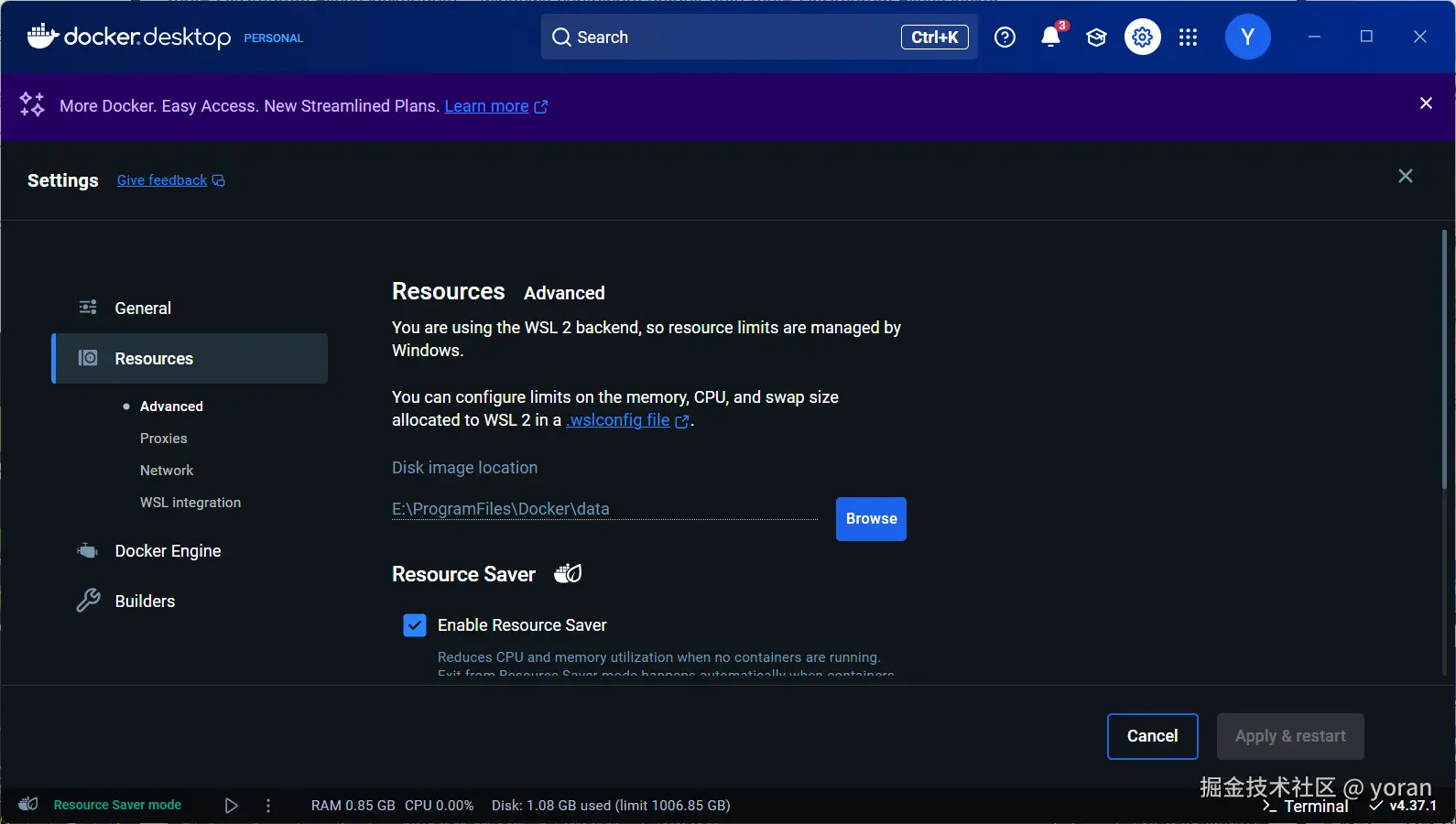Uncheck Enable Resource Saver checkbox
Image resolution: width=1456 pixels, height=824 pixels.
(415, 625)
